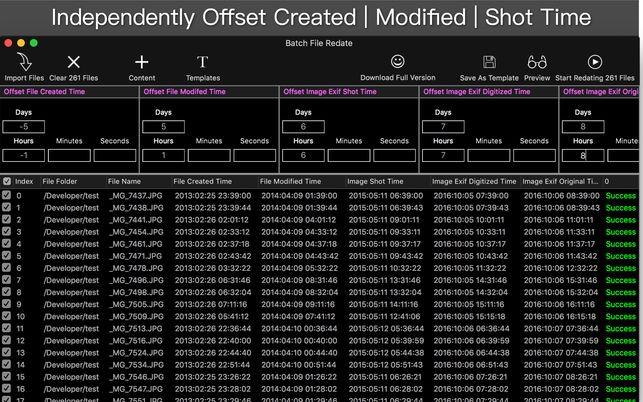Click the Offset Image Exif Shot Time title
The width and height of the screenshot is (643, 402).
330,91
